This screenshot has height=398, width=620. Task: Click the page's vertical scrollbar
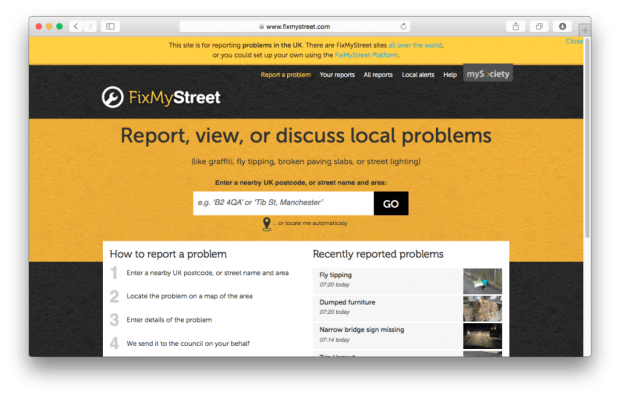(x=587, y=138)
